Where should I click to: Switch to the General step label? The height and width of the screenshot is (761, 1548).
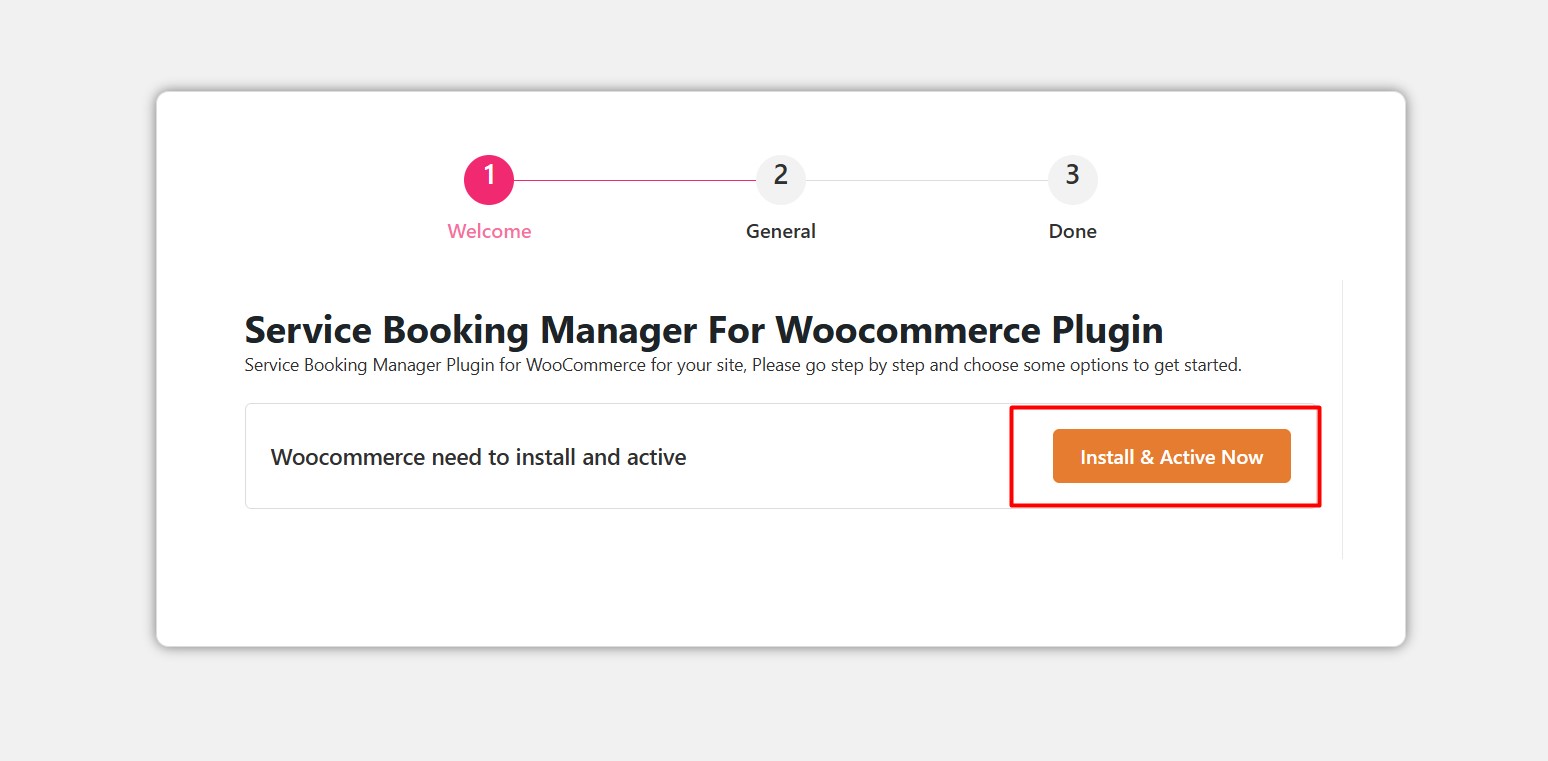coord(781,231)
